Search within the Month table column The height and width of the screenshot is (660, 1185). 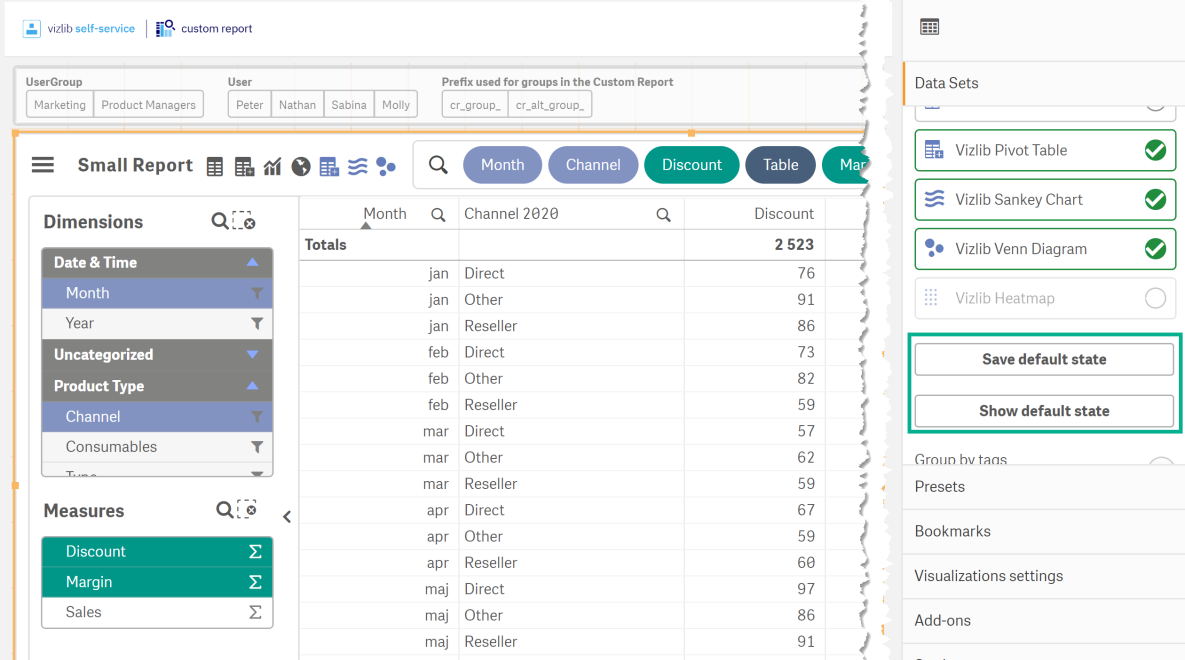[x=438, y=215]
